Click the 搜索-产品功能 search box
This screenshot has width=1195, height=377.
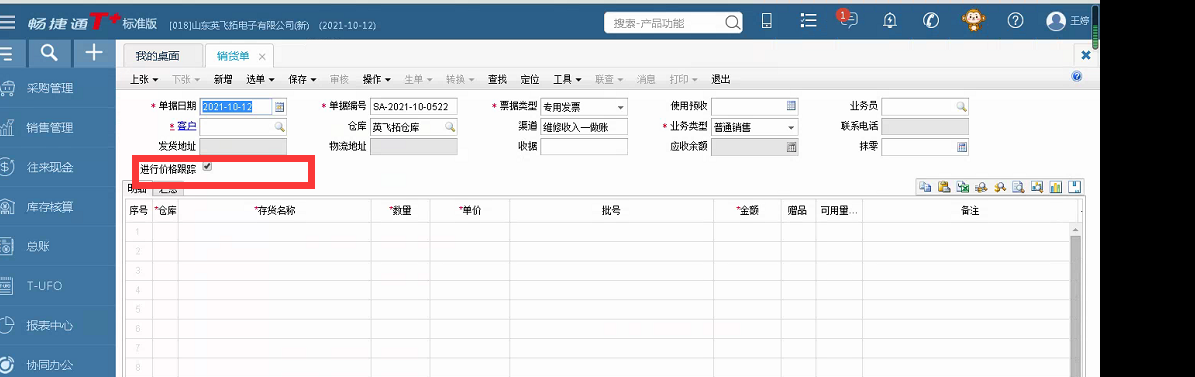pyautogui.click(x=673, y=23)
